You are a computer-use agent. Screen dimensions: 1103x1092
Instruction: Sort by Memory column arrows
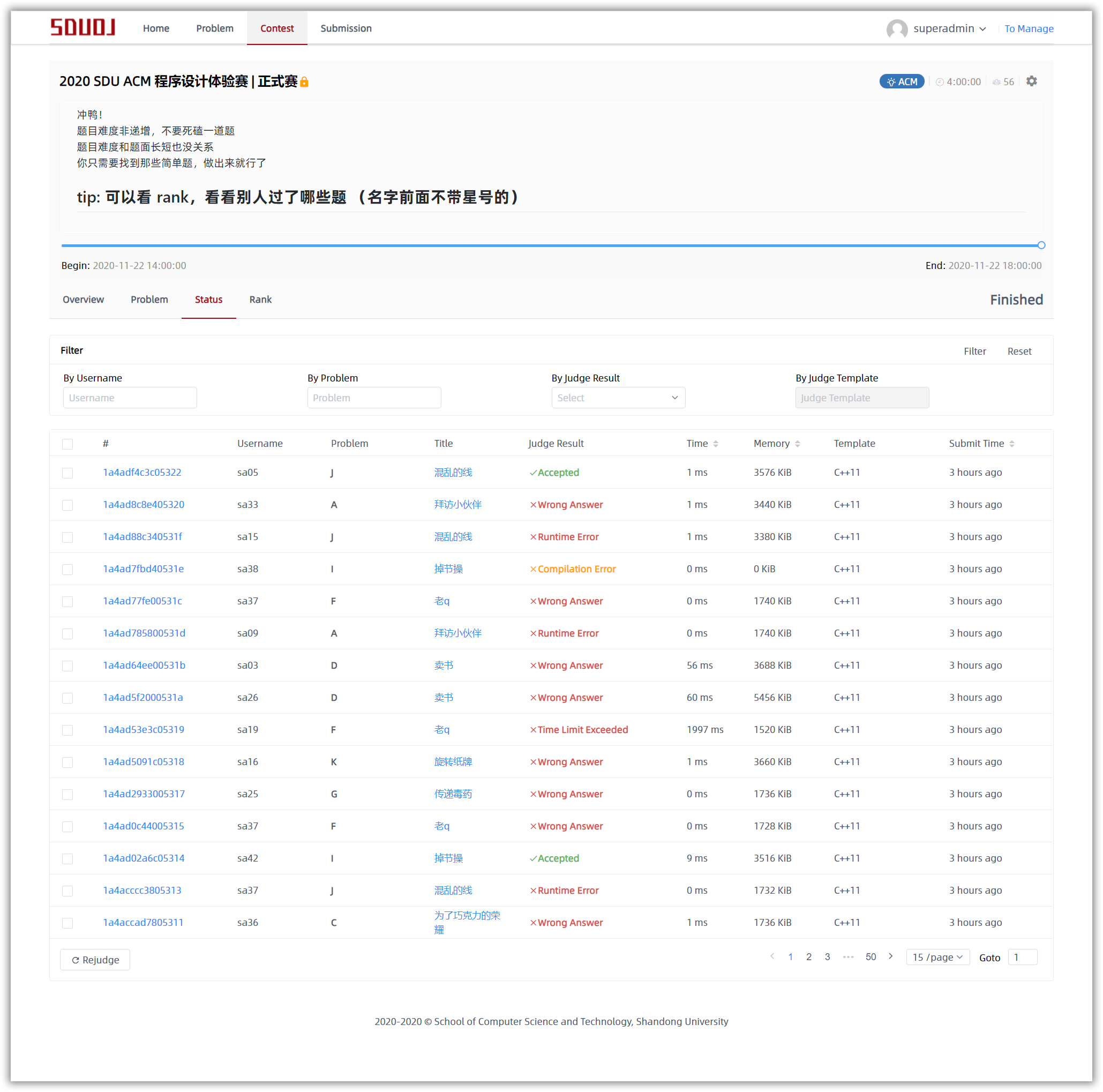(797, 444)
